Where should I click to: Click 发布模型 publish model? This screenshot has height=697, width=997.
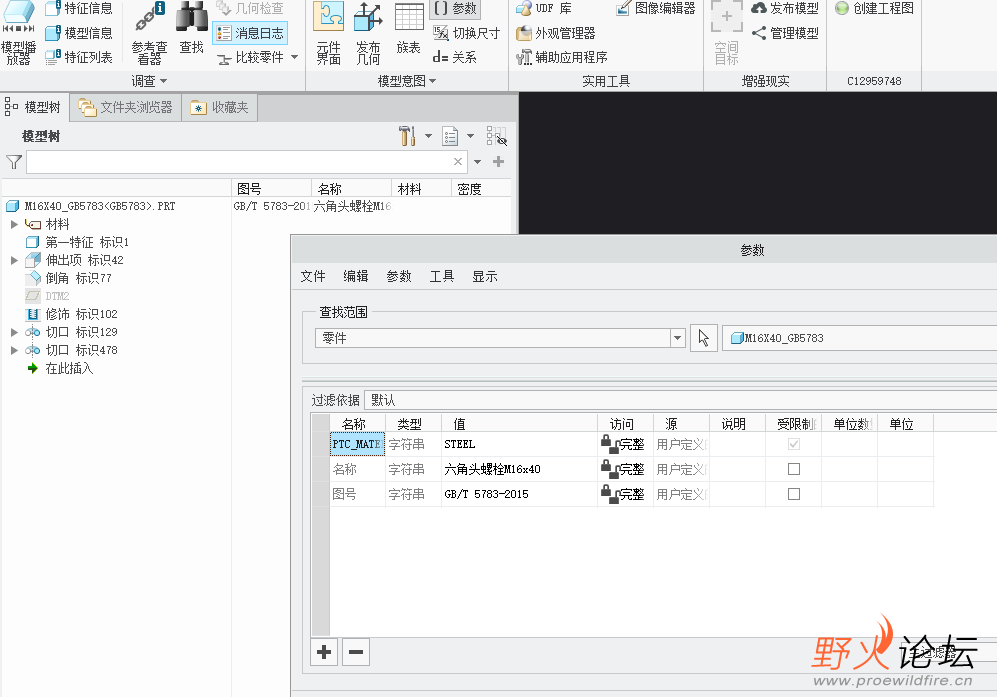point(785,8)
